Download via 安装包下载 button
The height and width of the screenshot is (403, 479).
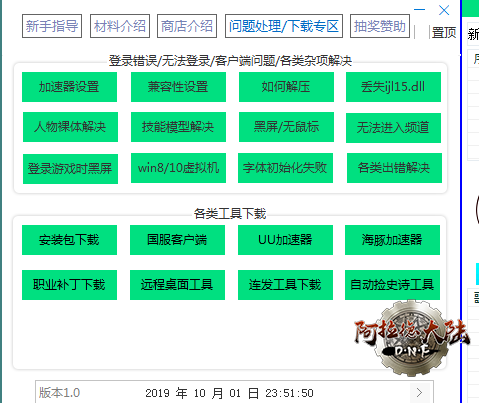(x=69, y=240)
